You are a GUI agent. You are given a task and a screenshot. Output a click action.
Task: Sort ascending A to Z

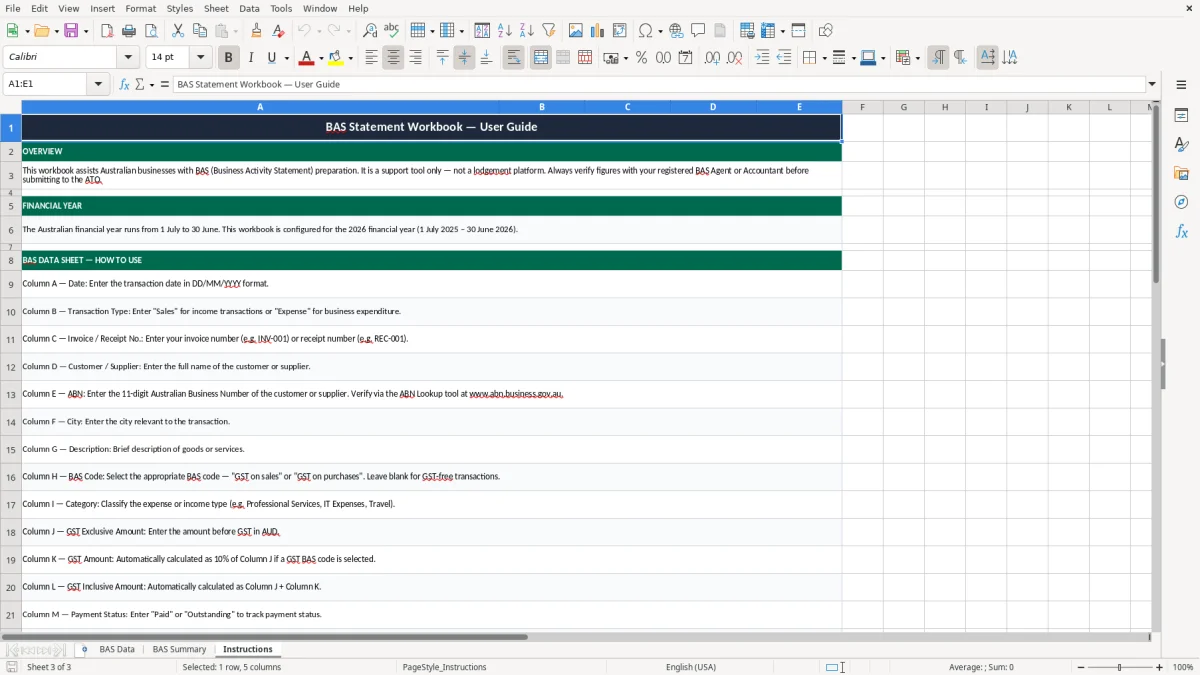tap(505, 31)
